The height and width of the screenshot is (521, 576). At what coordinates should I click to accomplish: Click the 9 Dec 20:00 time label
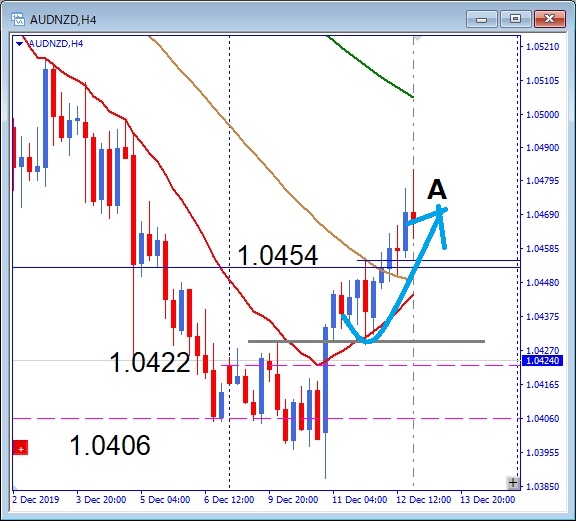pos(293,500)
